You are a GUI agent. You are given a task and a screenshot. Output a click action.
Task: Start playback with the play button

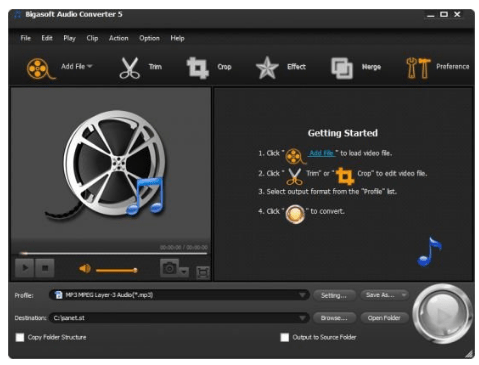click(x=24, y=267)
